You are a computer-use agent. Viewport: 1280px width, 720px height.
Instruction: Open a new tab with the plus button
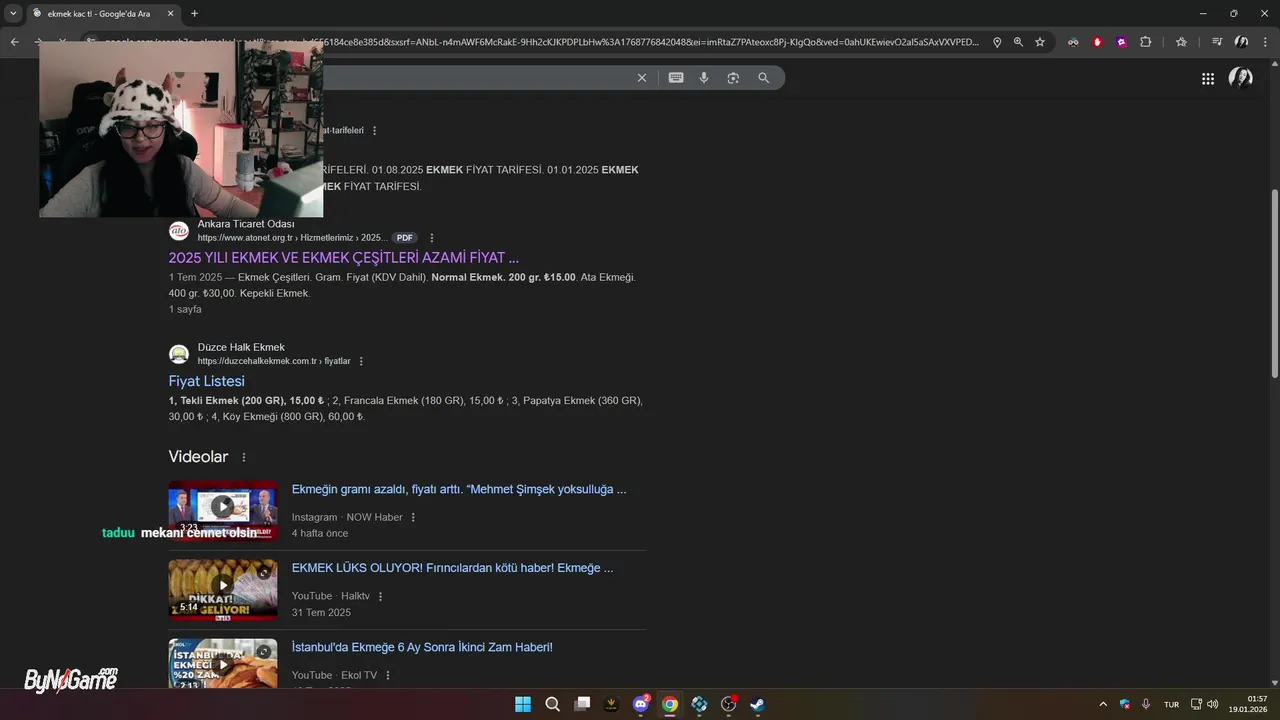pyautogui.click(x=194, y=13)
